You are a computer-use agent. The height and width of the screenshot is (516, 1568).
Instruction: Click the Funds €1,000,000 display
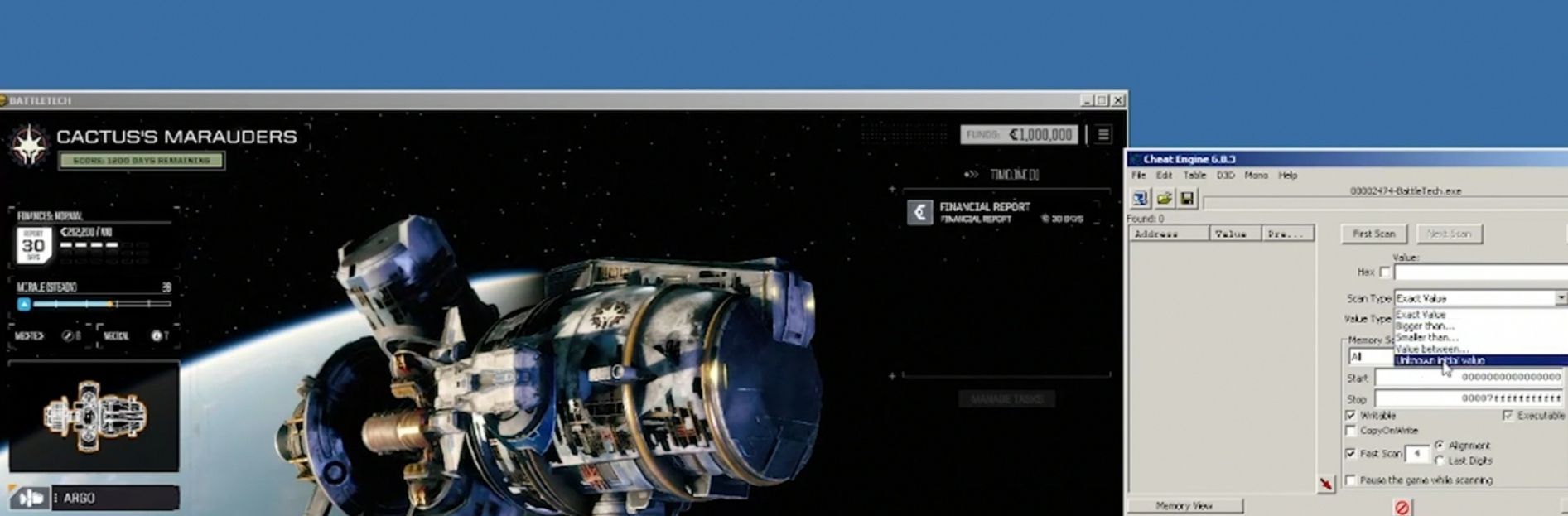[x=1019, y=134]
